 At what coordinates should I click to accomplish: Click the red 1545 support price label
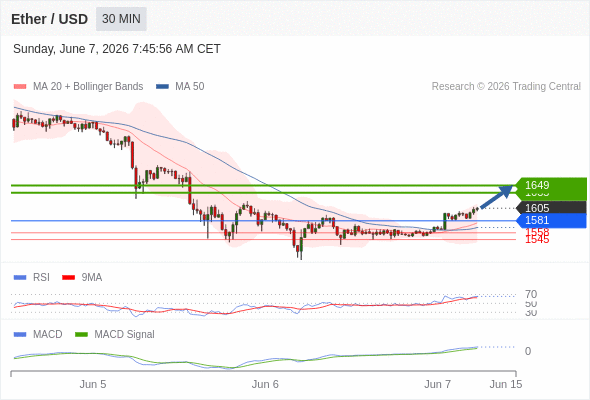[x=537, y=240]
